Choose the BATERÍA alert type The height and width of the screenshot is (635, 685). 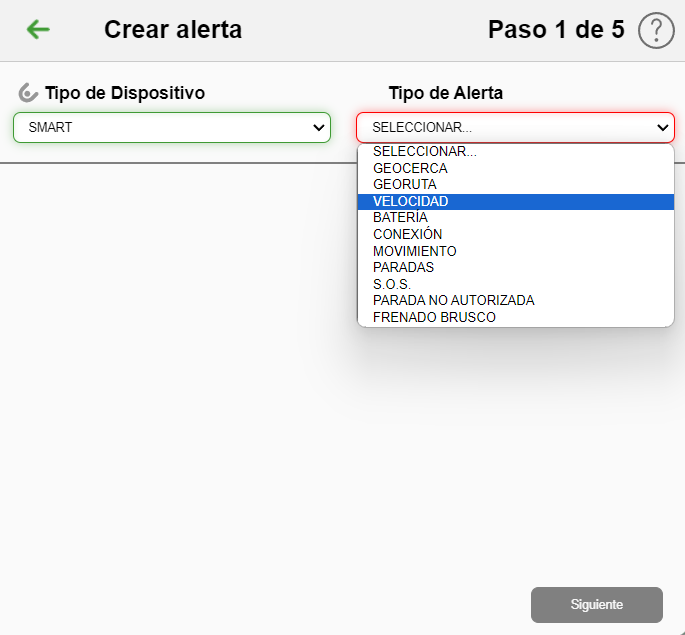(x=400, y=217)
